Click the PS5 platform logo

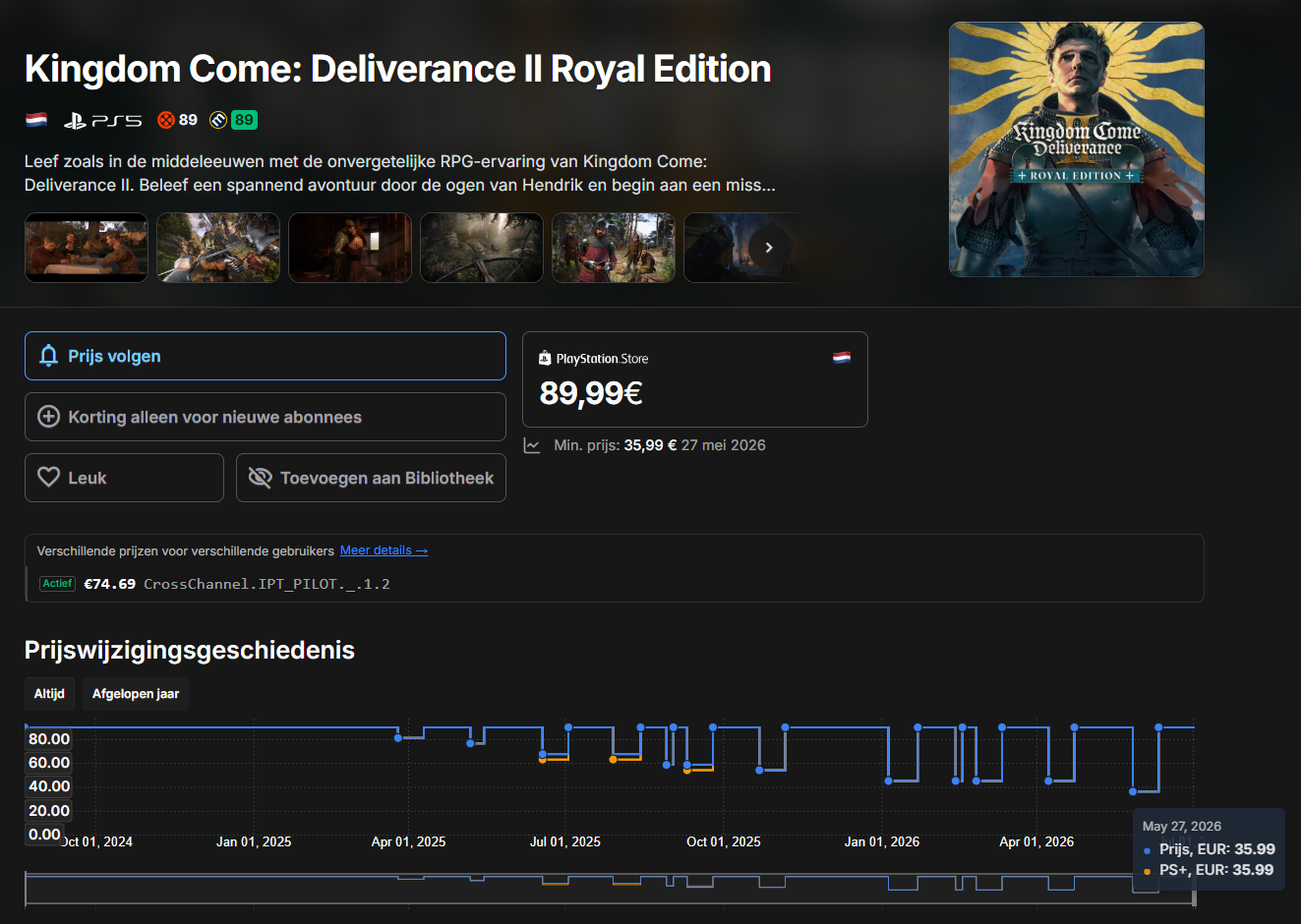102,120
